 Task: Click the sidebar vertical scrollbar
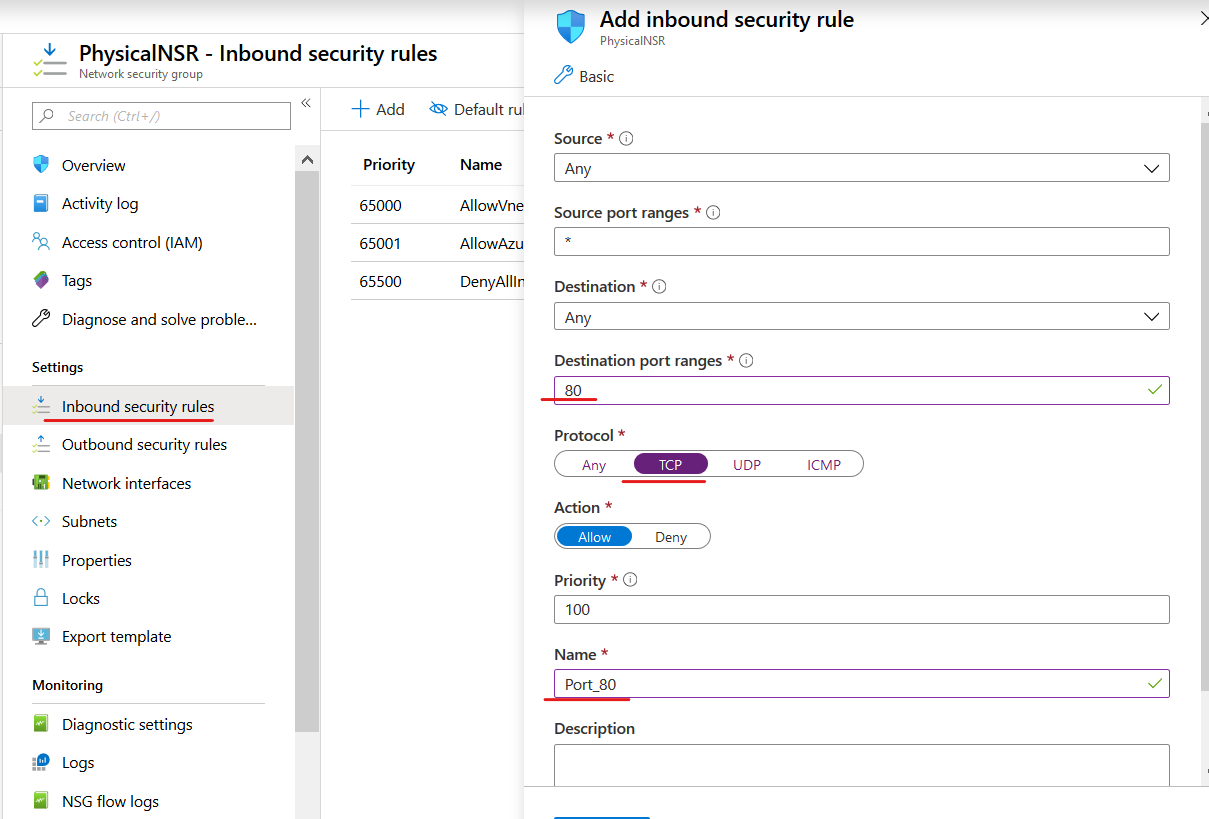307,450
